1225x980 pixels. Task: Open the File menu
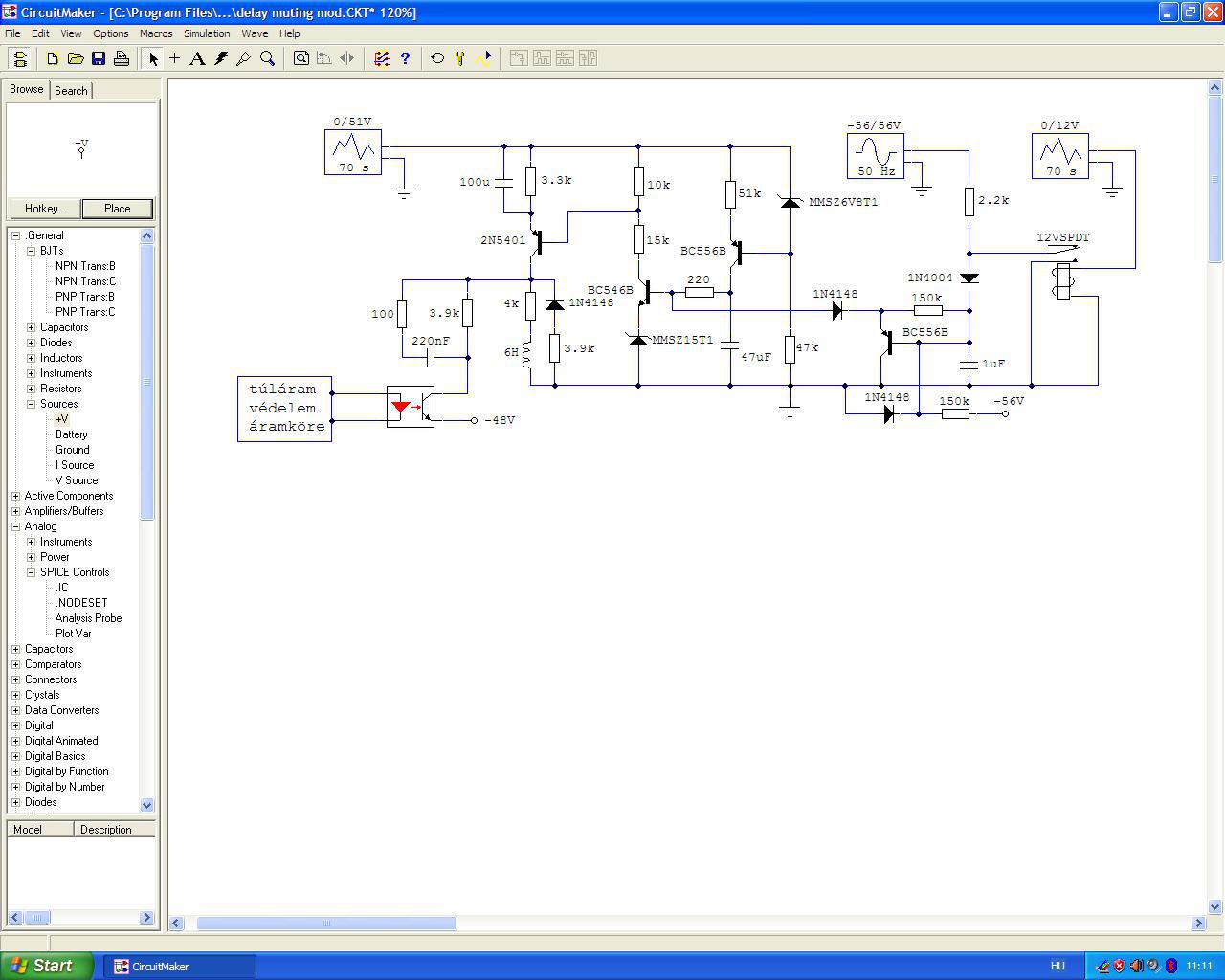tap(12, 33)
